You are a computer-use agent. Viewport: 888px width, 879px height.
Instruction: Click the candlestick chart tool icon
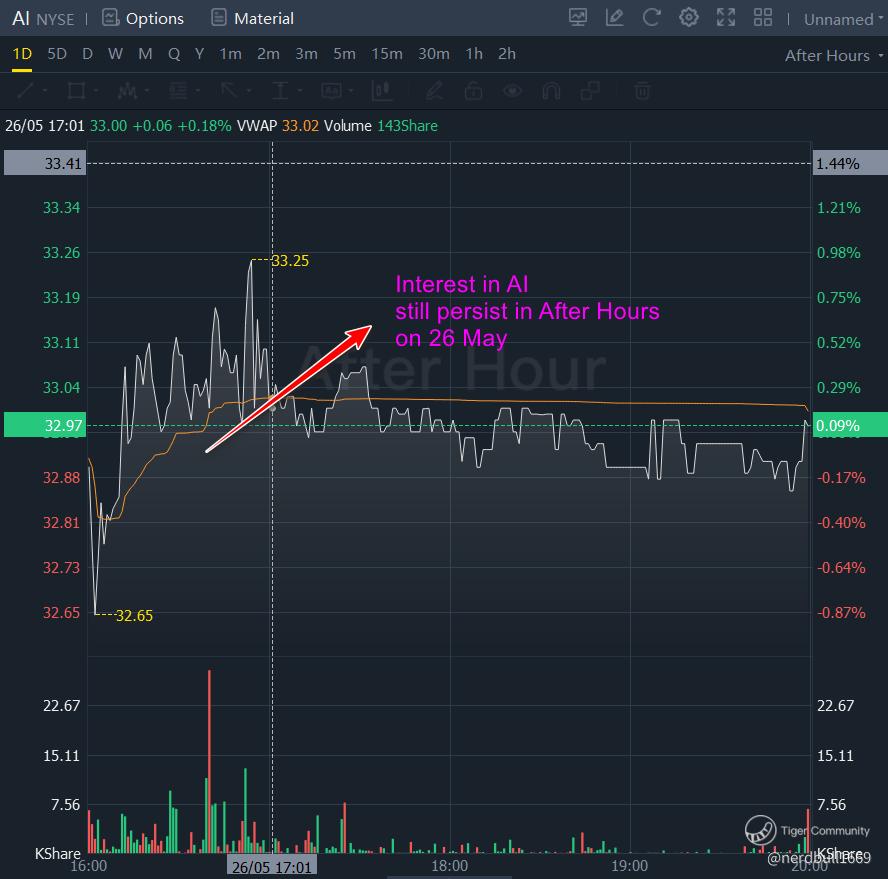click(382, 90)
